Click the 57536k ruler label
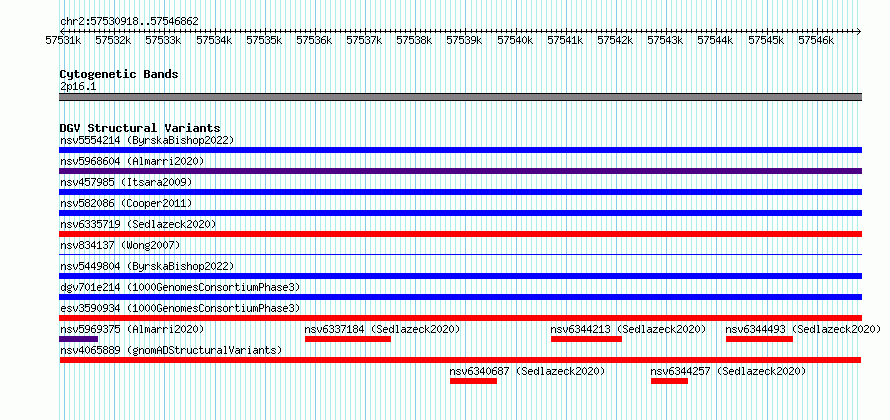Screen dimensions: 890x420 pyautogui.click(x=314, y=40)
